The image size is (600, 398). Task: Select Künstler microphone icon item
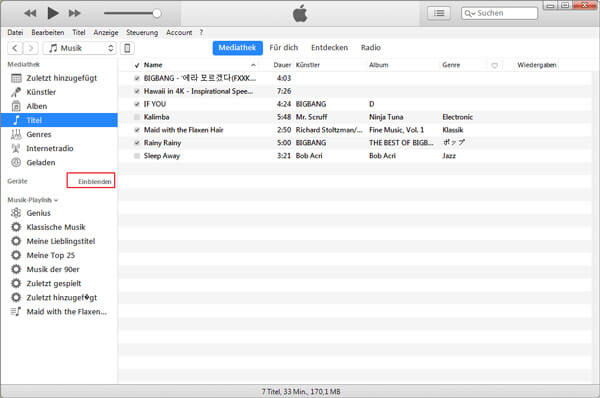pos(59,92)
